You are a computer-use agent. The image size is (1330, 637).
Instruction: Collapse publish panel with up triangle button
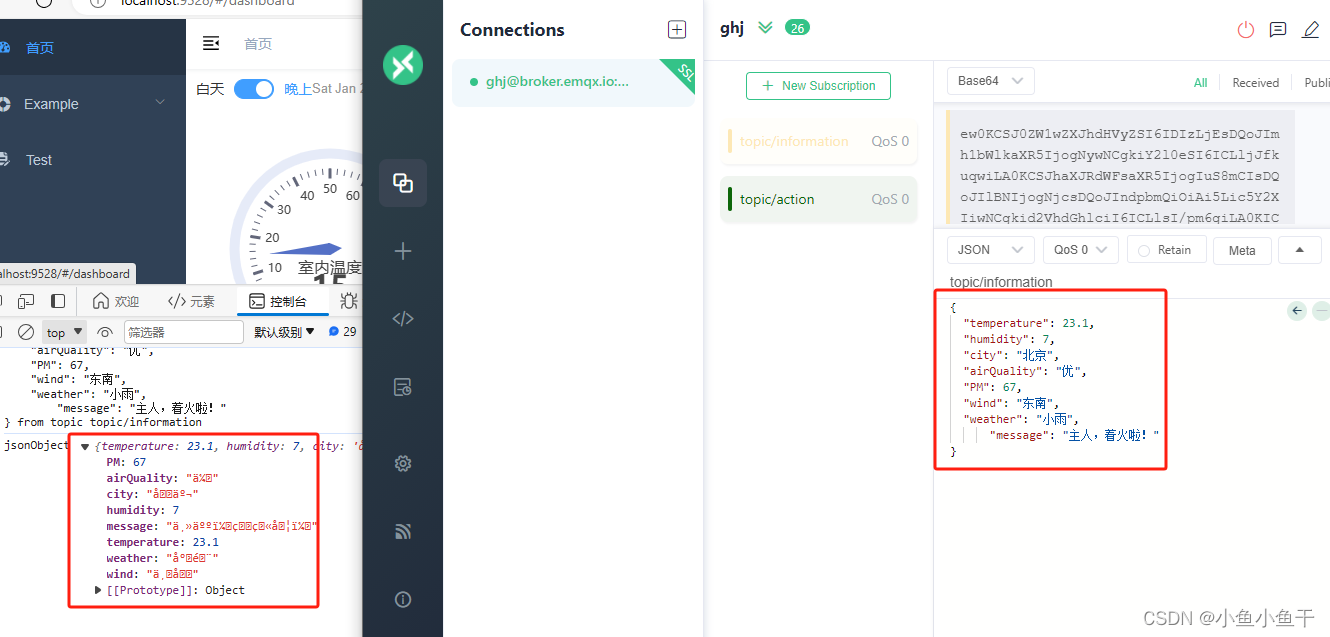(x=1300, y=250)
